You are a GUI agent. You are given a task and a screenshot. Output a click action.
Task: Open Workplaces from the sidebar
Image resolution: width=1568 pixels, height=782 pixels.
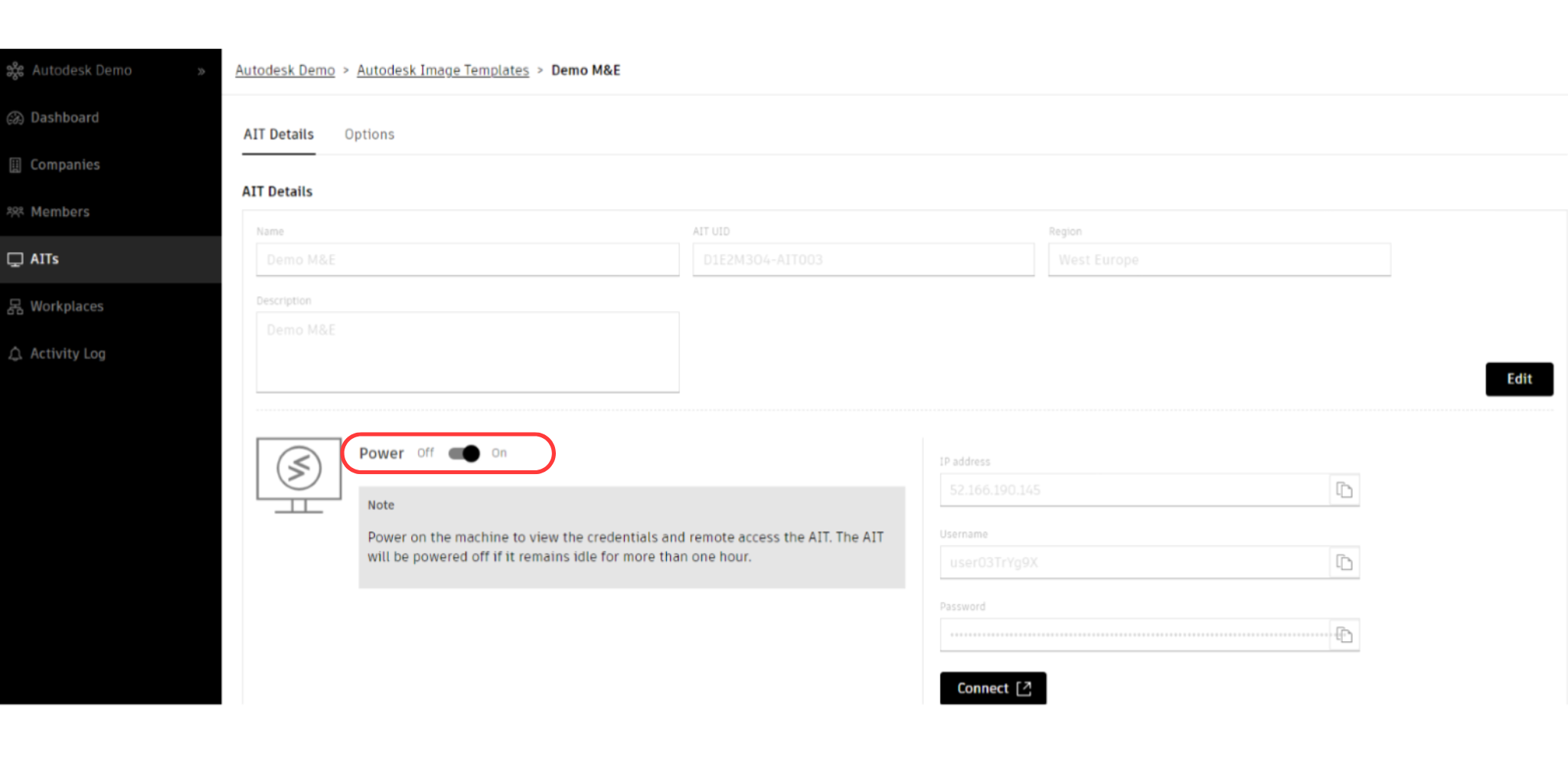point(111,306)
